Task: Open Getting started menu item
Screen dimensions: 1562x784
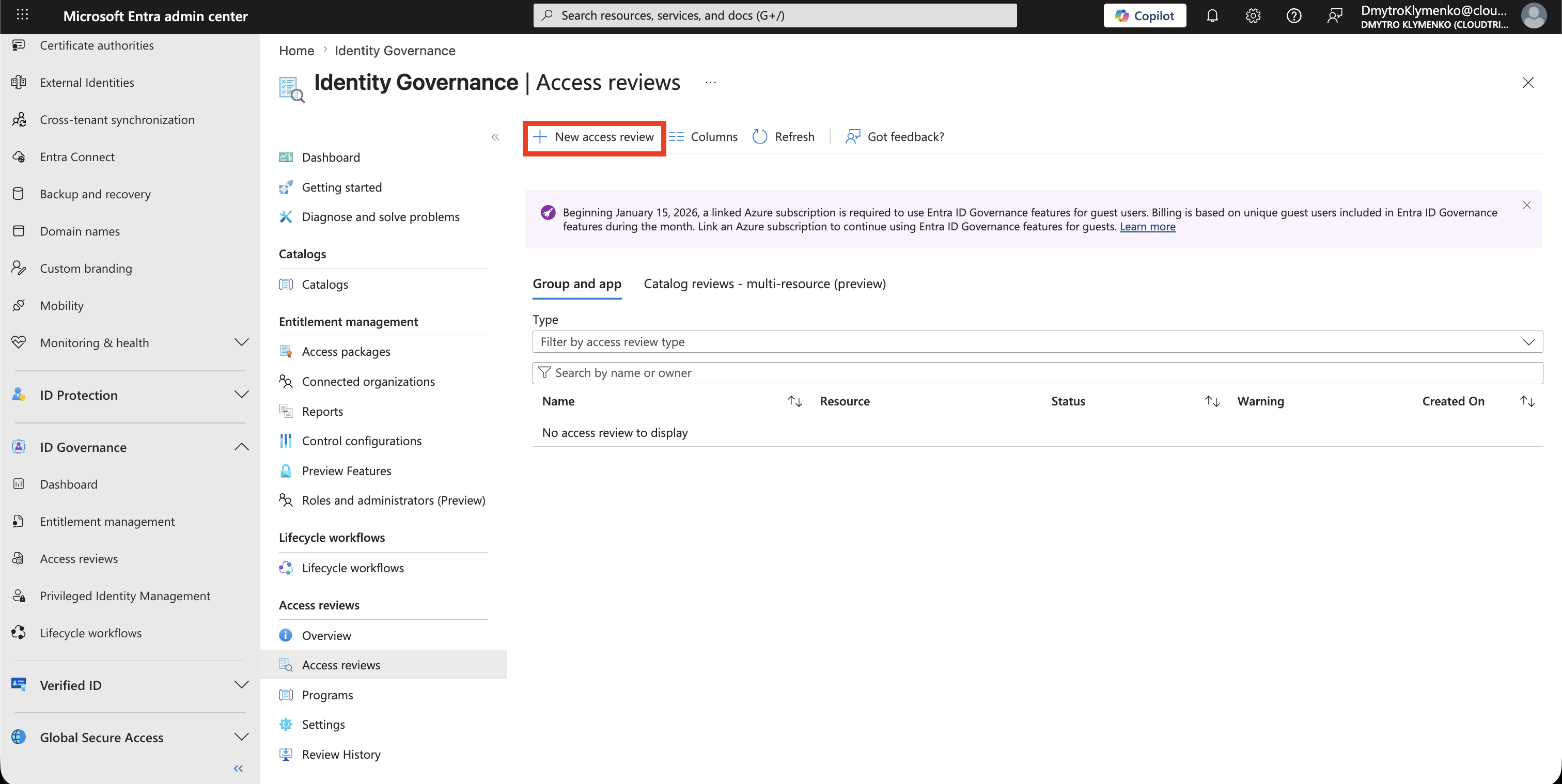Action: [x=341, y=187]
